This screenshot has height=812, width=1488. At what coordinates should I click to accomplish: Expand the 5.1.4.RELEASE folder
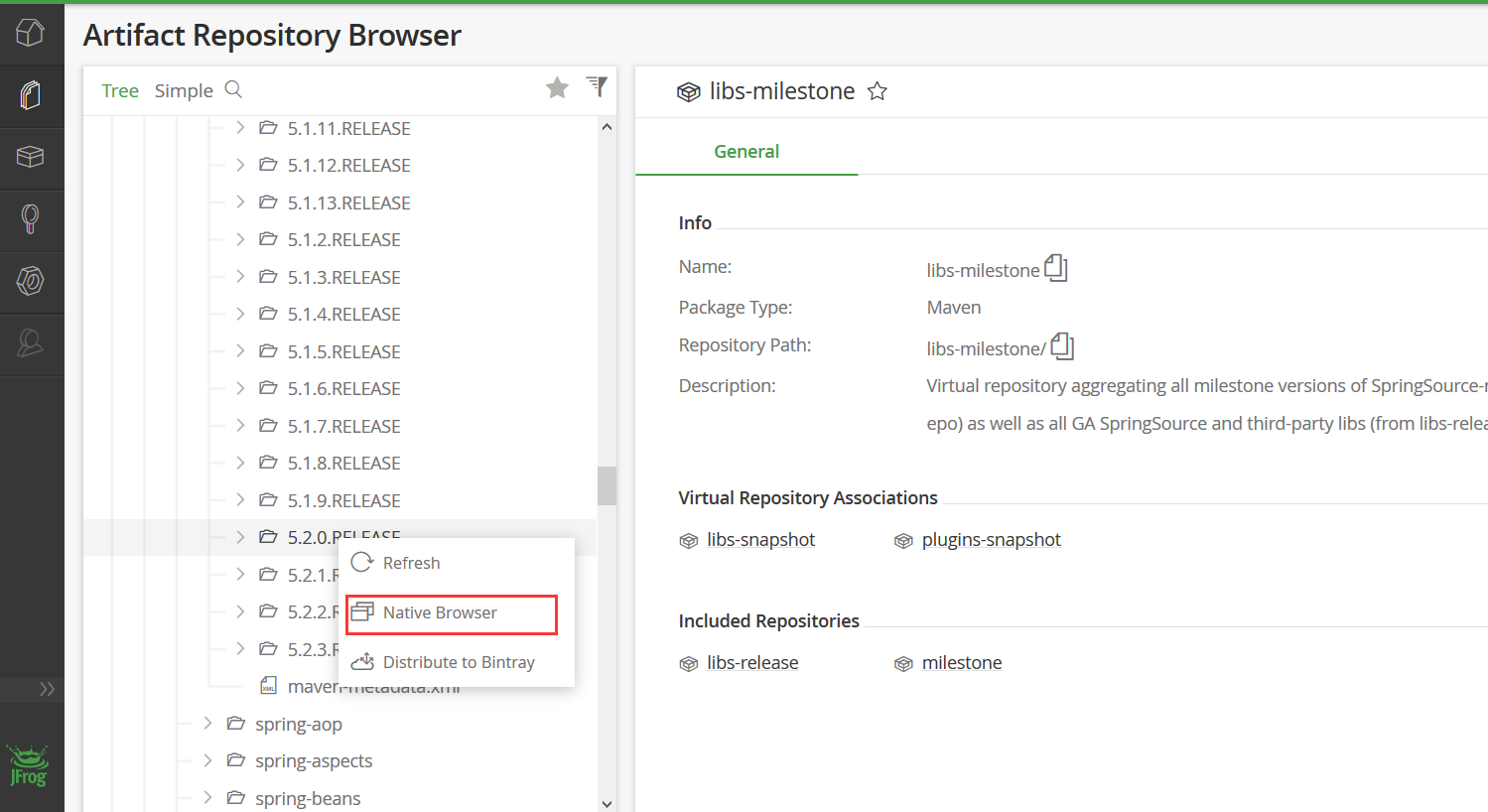[x=240, y=314]
